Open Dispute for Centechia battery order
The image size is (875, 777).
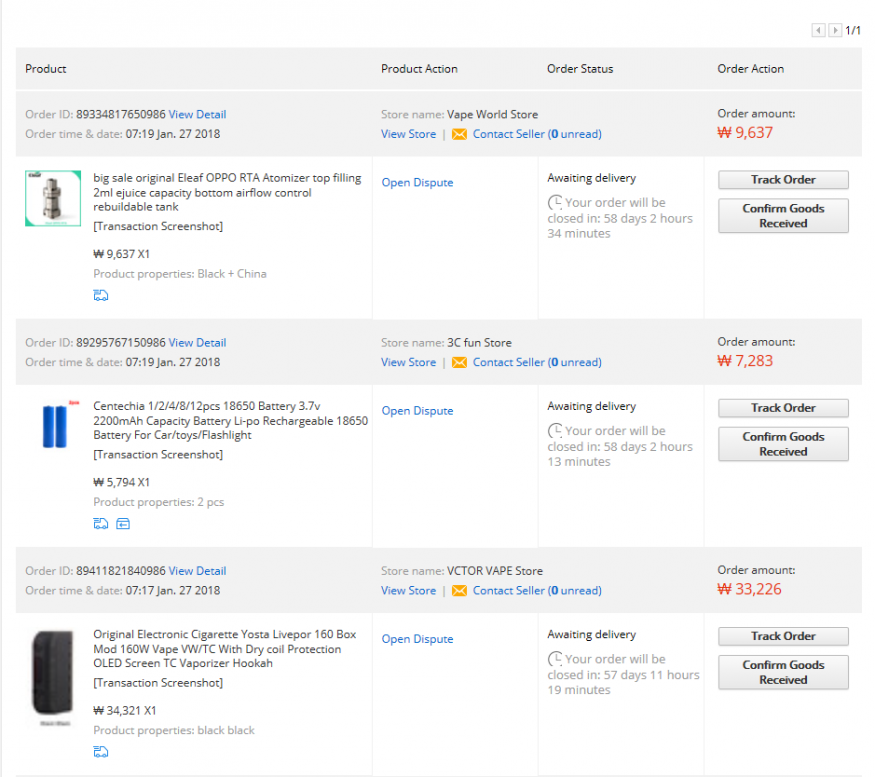pos(417,411)
